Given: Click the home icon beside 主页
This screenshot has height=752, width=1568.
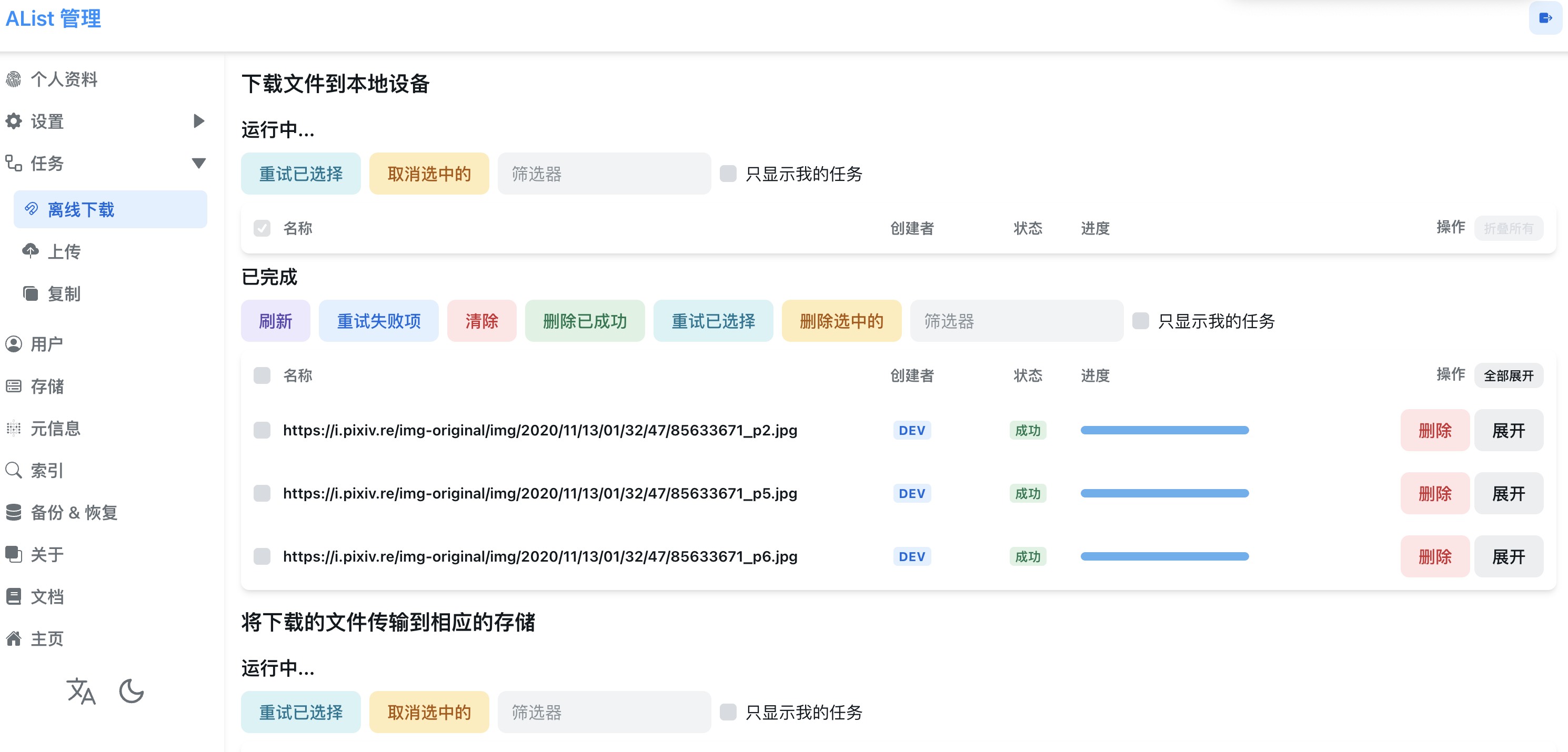Looking at the screenshot, I should pos(13,639).
